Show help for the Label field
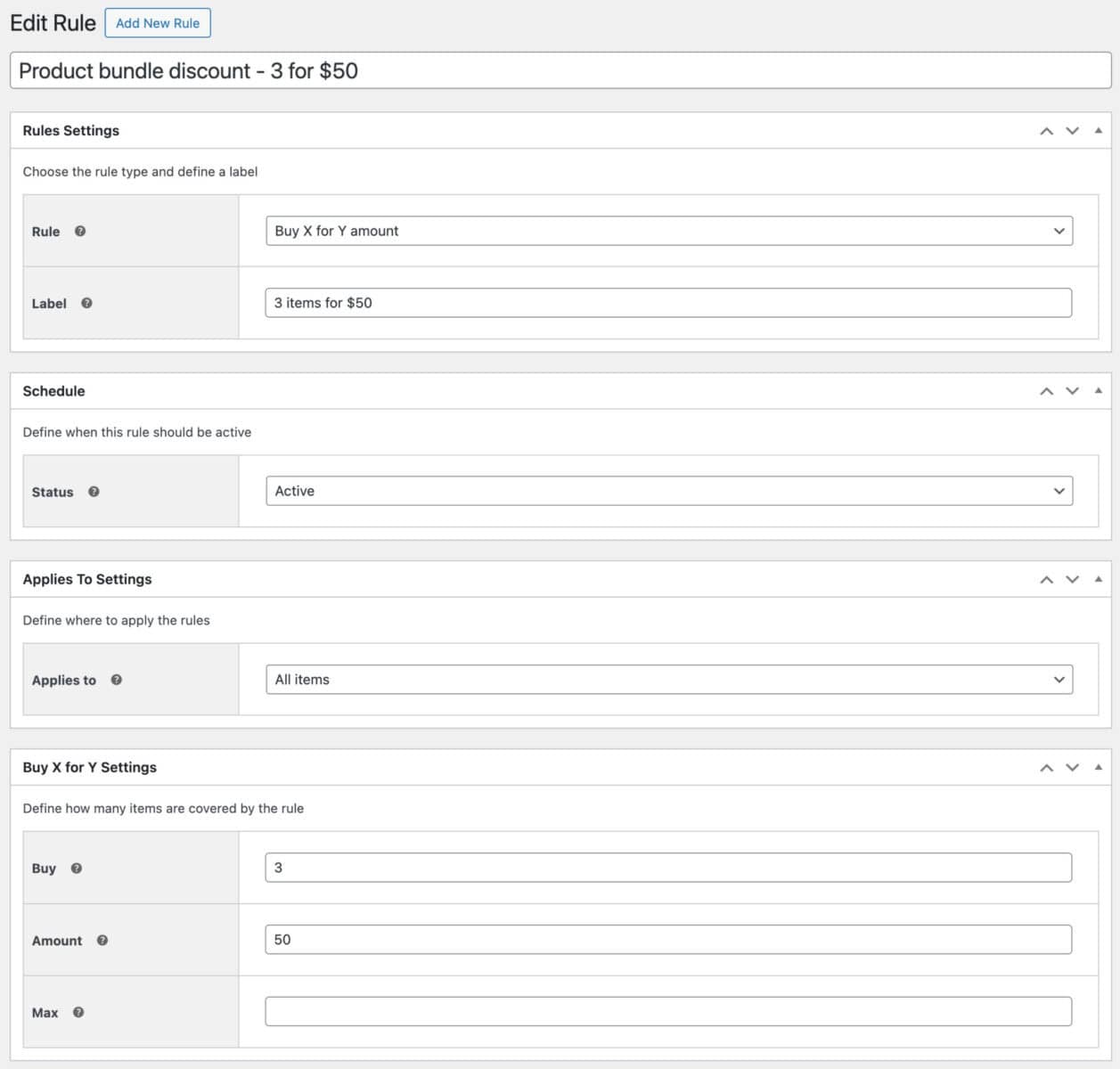The width and height of the screenshot is (1120, 1069). (86, 303)
